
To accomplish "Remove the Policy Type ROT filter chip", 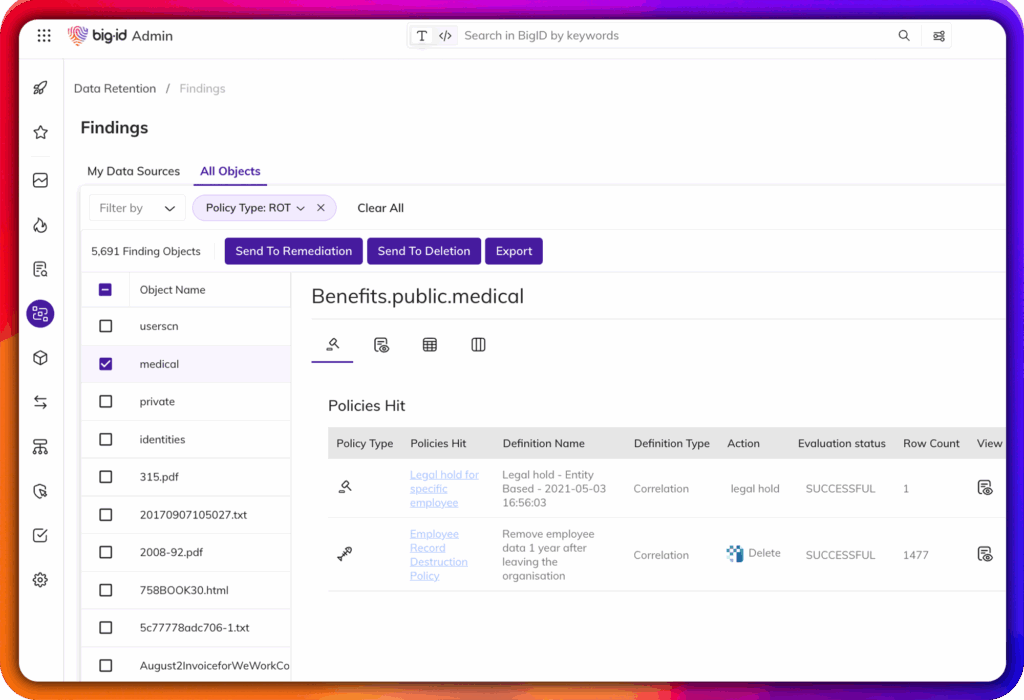I will tap(321, 208).
